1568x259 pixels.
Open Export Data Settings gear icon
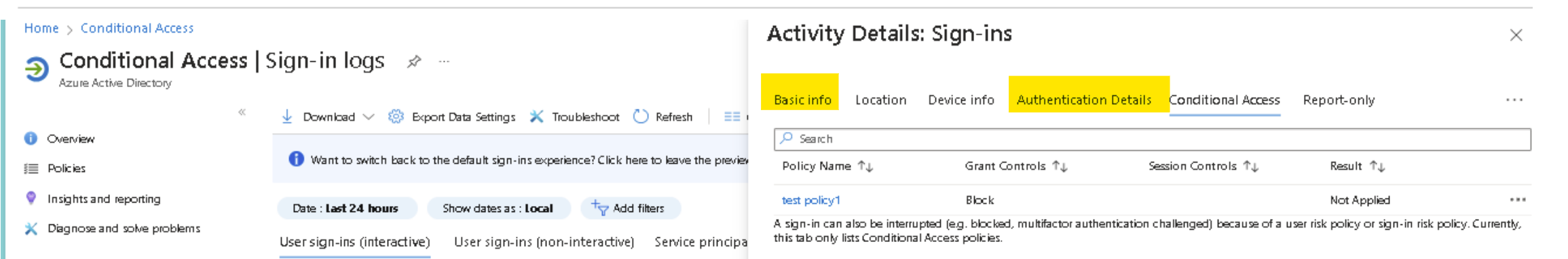pyautogui.click(x=396, y=116)
